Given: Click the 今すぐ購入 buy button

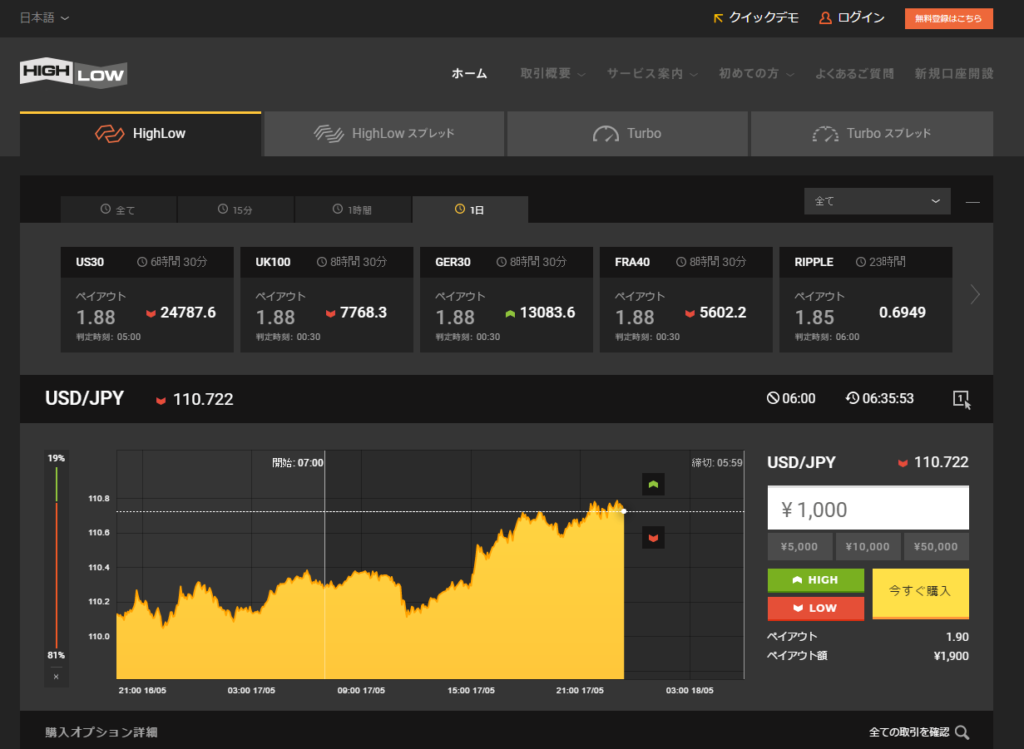Looking at the screenshot, I should coord(919,592).
